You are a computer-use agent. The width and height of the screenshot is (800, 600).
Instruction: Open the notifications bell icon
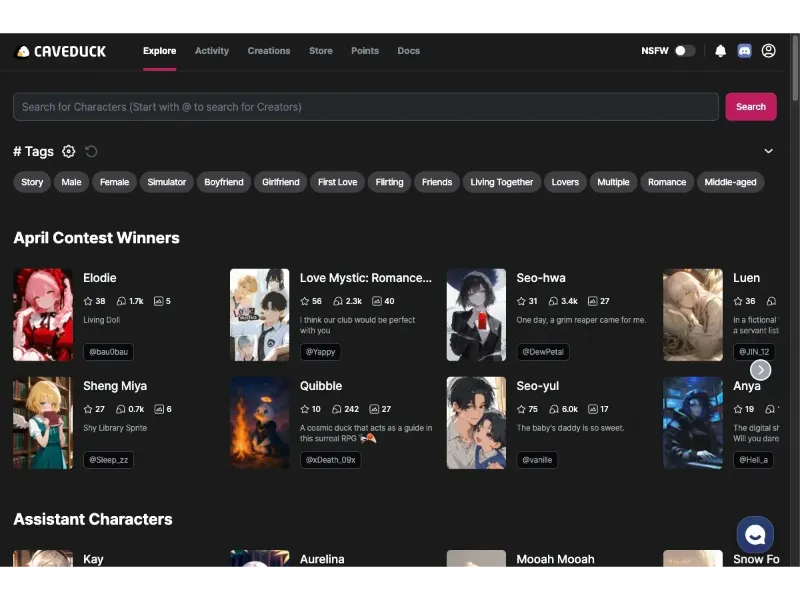tap(720, 50)
